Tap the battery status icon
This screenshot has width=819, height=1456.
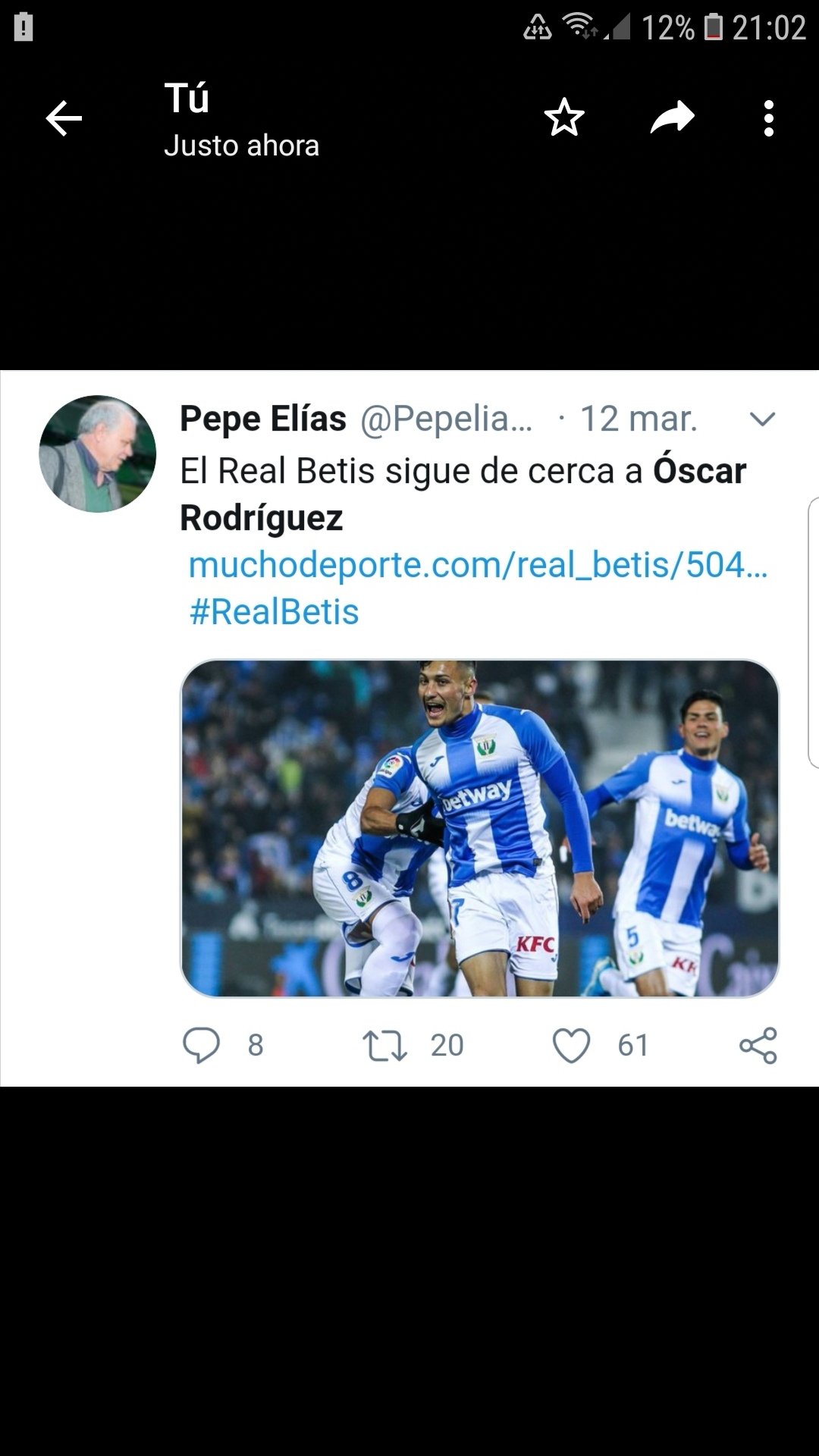coord(714,27)
